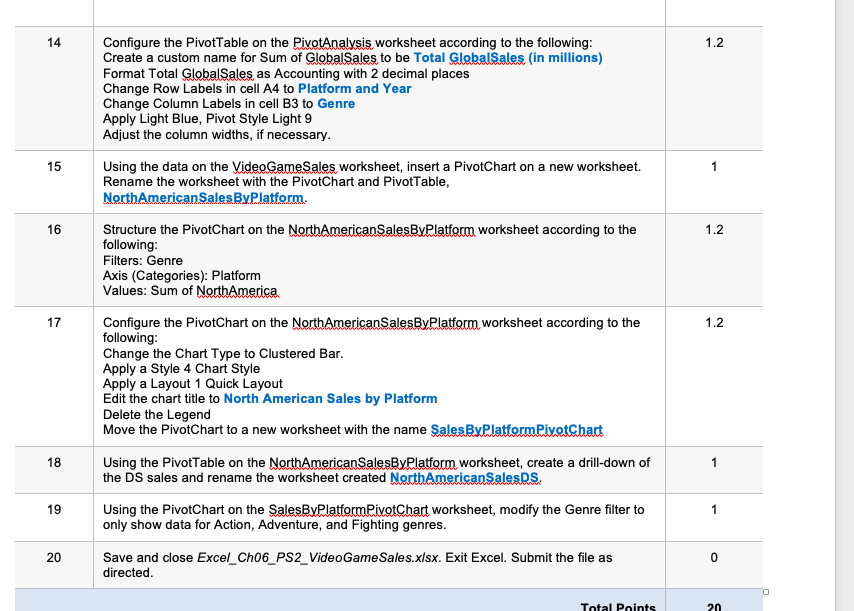Click points value 1.2 for step 16

coord(714,230)
